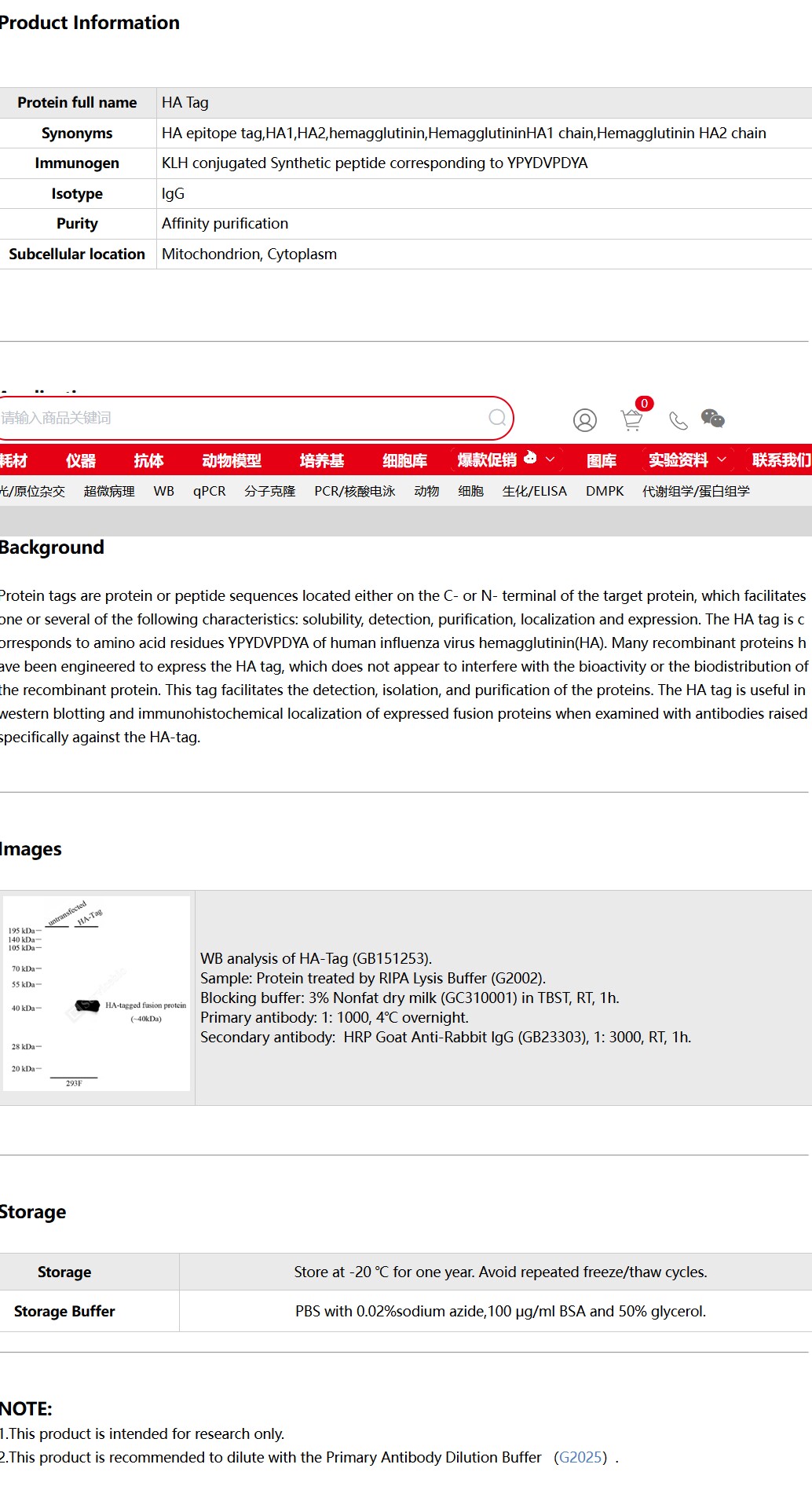
Task: Select the qPCR subcategory tab
Action: pyautogui.click(x=210, y=491)
